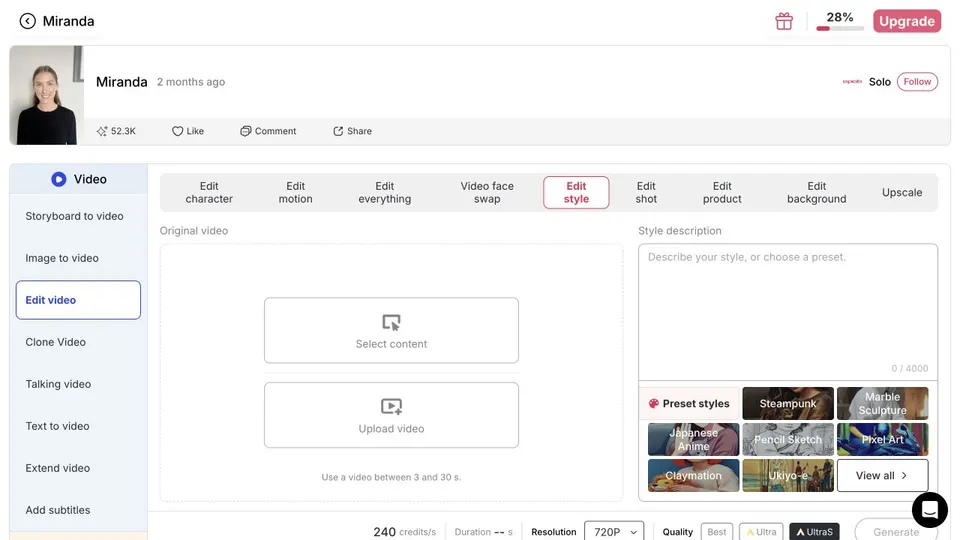Open Miranda's profile photo thumbnail
960x540 pixels.
(47, 96)
